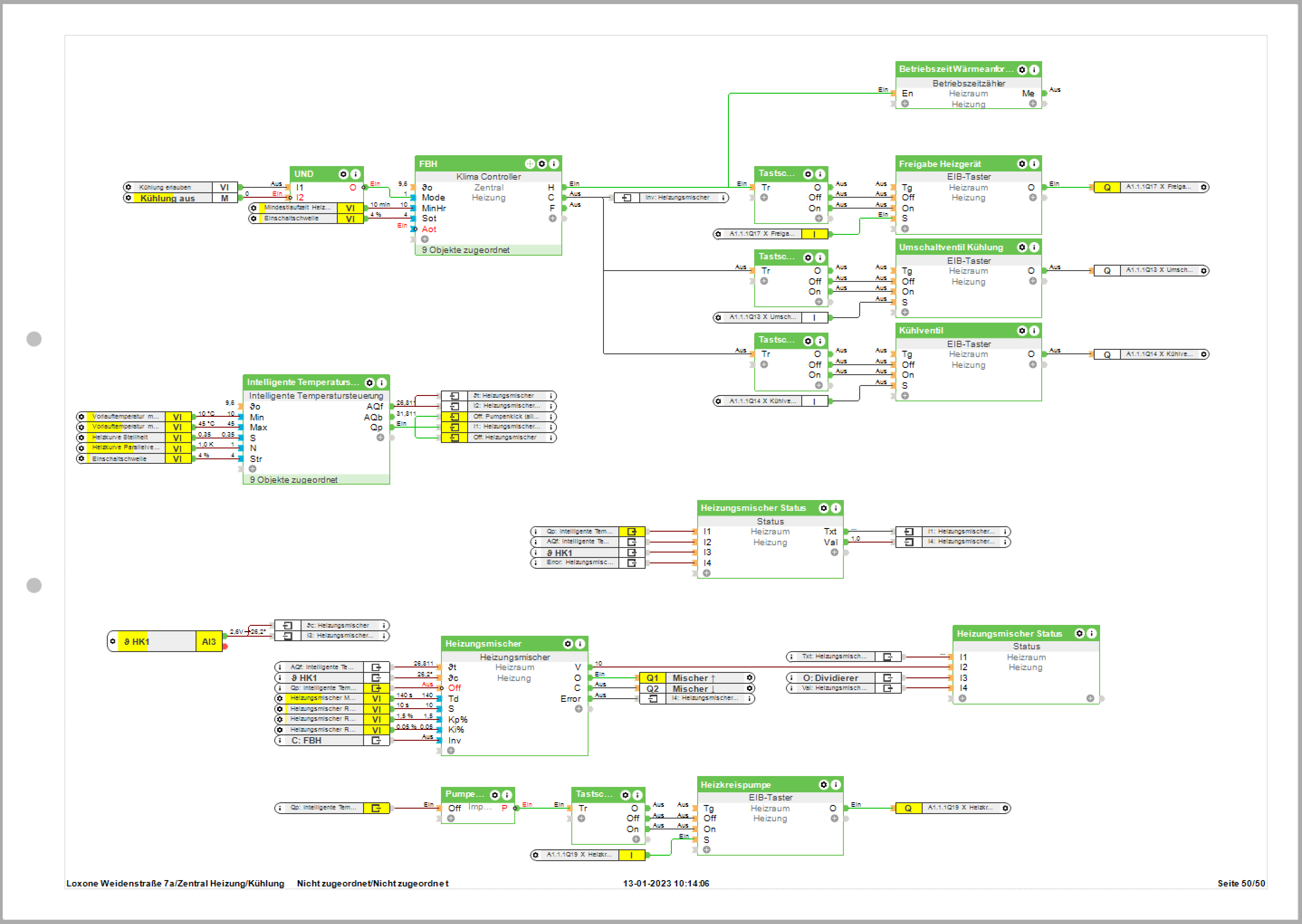This screenshot has height=924, width=1302.
Task: Add output via plus on Heizungsmischer block
Action: click(579, 709)
